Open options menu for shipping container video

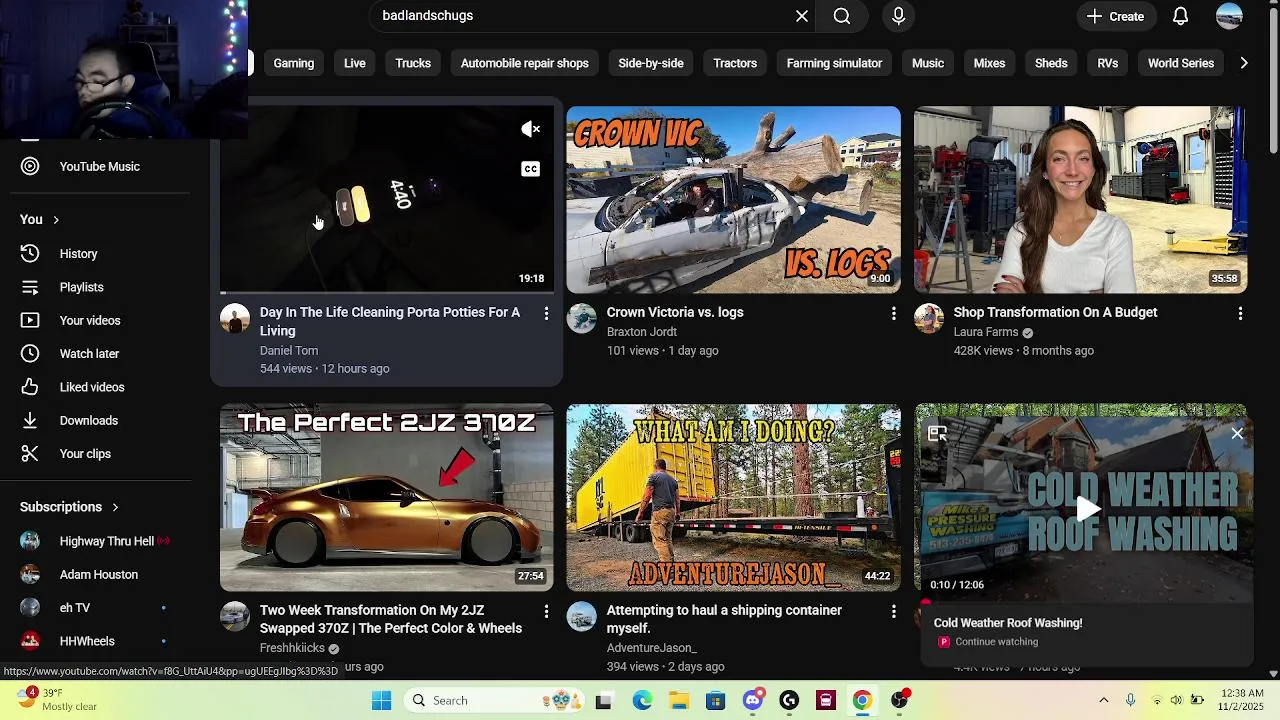[x=893, y=611]
